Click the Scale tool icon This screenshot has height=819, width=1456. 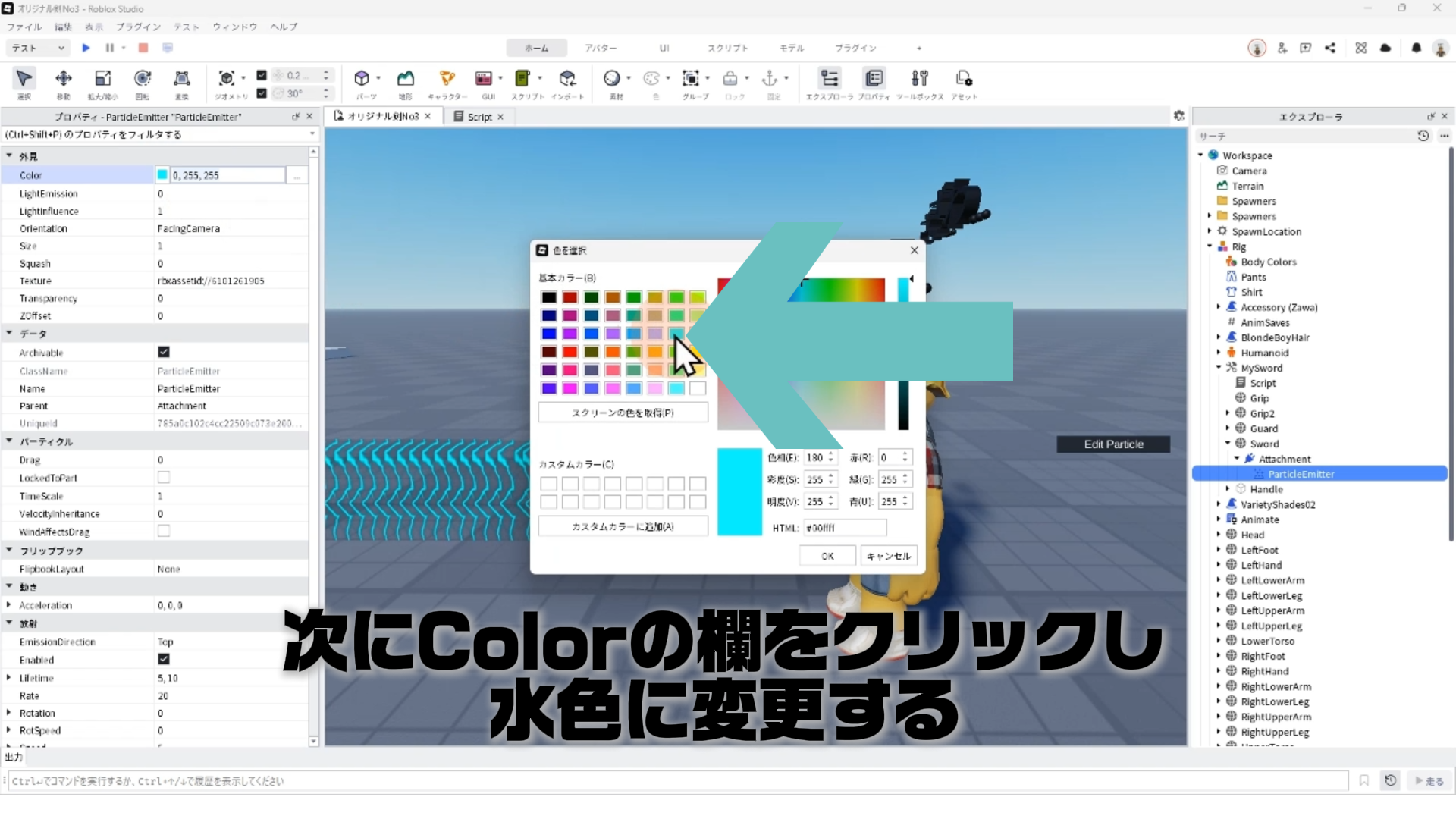tap(102, 79)
